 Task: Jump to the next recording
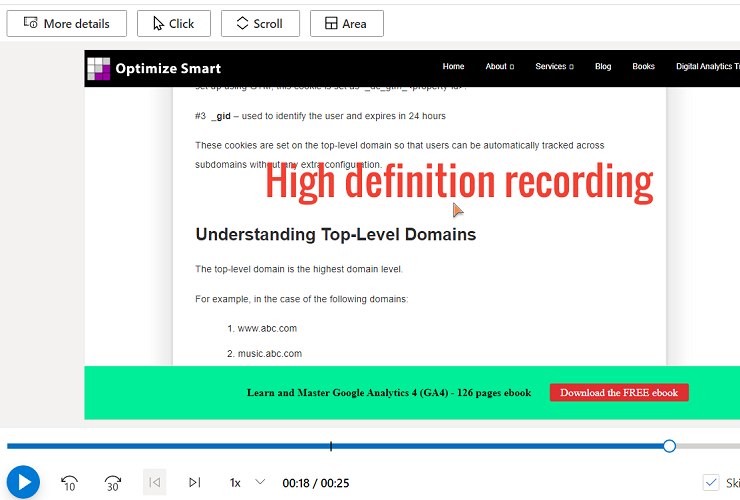[194, 482]
